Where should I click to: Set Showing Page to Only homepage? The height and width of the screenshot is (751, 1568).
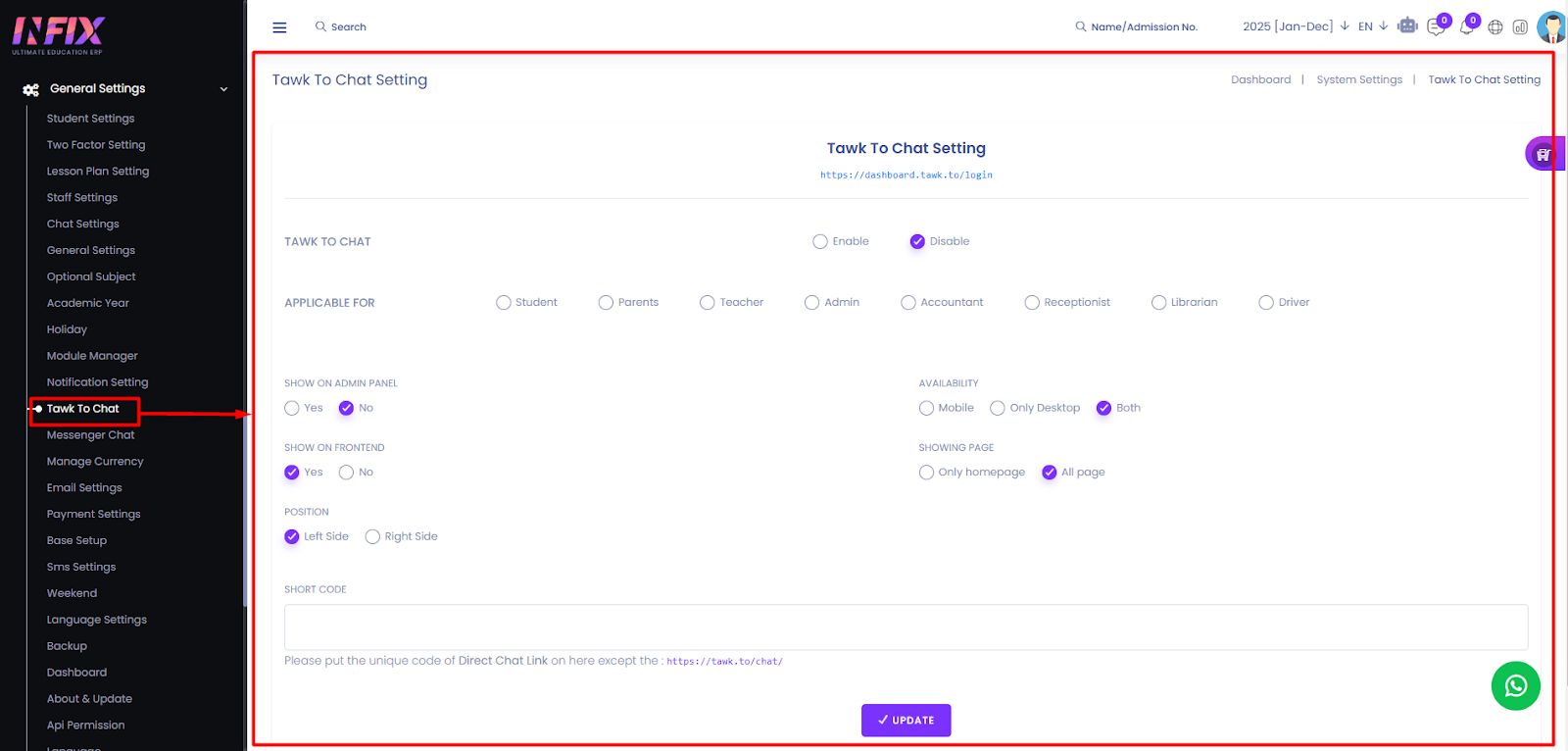tap(926, 473)
